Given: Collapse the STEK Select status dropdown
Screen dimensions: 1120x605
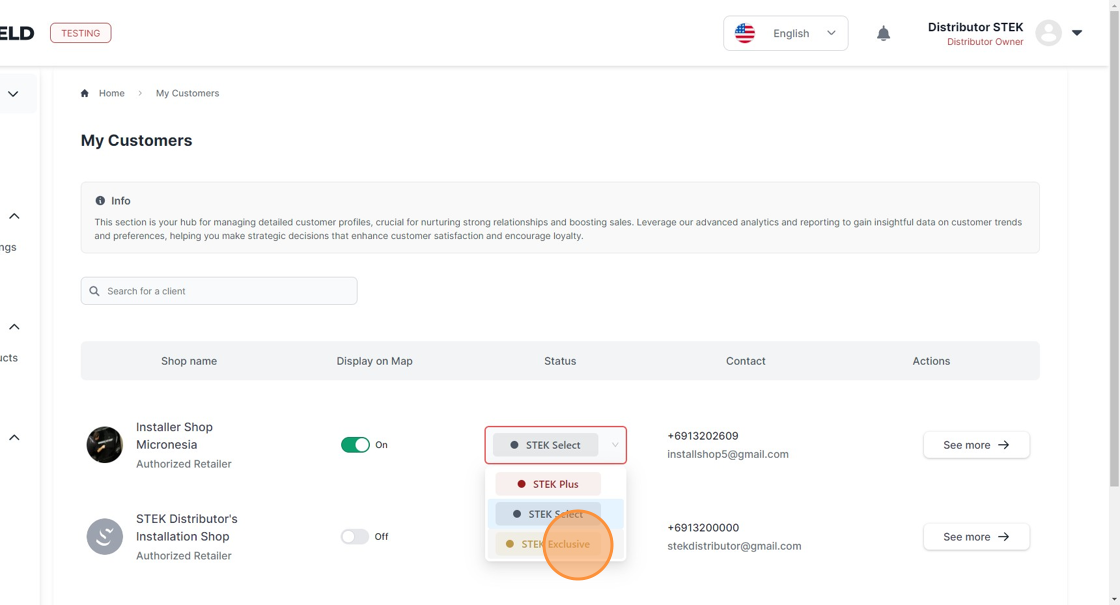Looking at the screenshot, I should 556,445.
